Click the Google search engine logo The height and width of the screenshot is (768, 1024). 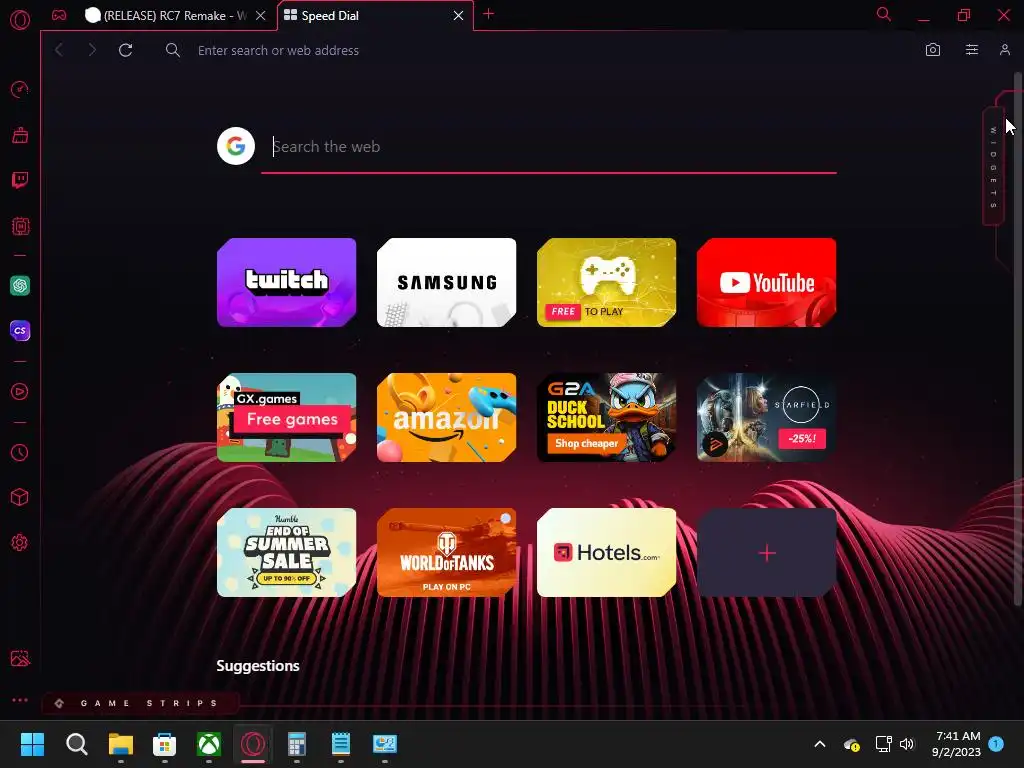click(236, 146)
